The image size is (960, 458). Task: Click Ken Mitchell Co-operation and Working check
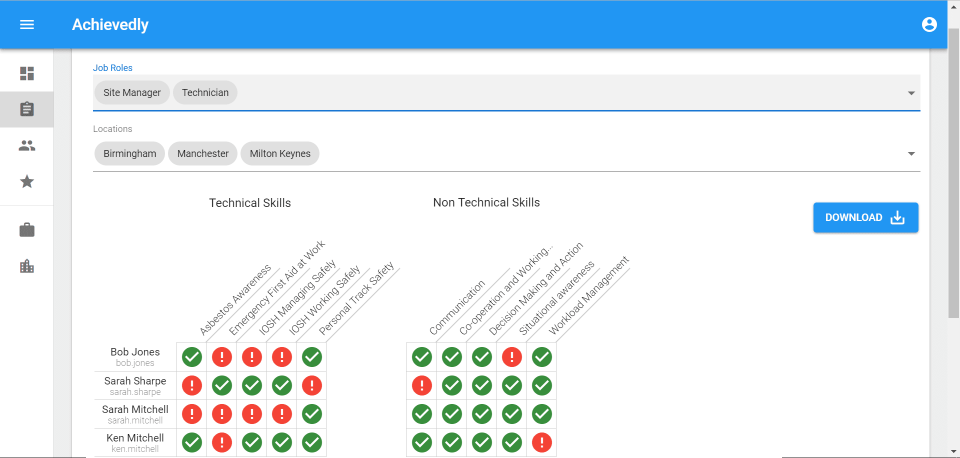pos(452,442)
